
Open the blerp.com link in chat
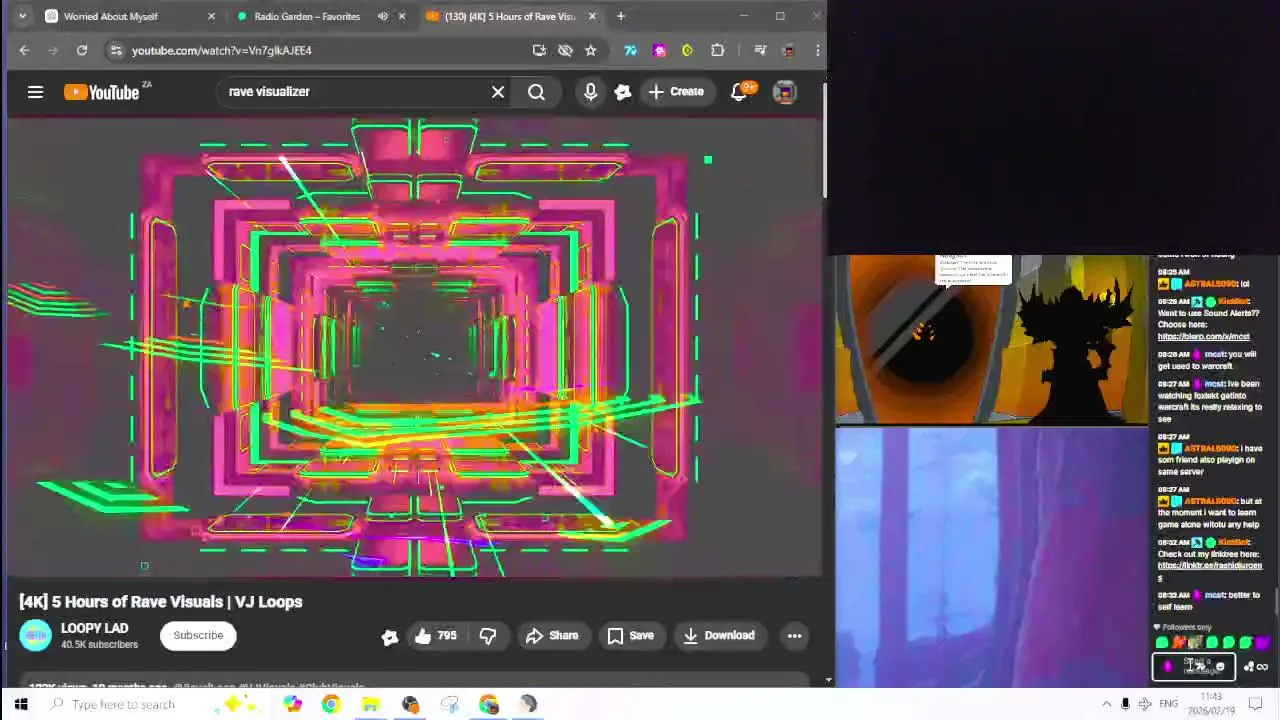[1203, 337]
